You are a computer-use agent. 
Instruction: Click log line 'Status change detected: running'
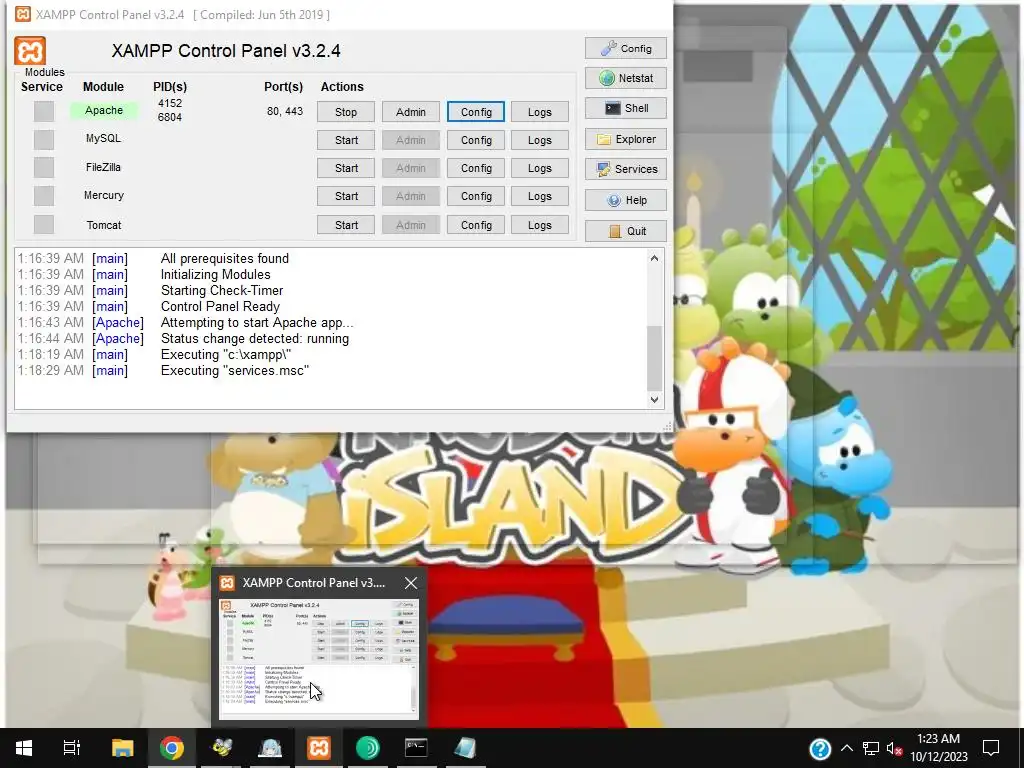255,338
